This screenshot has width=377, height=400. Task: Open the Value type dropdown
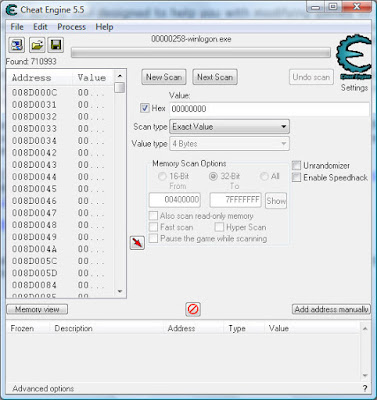pos(229,144)
